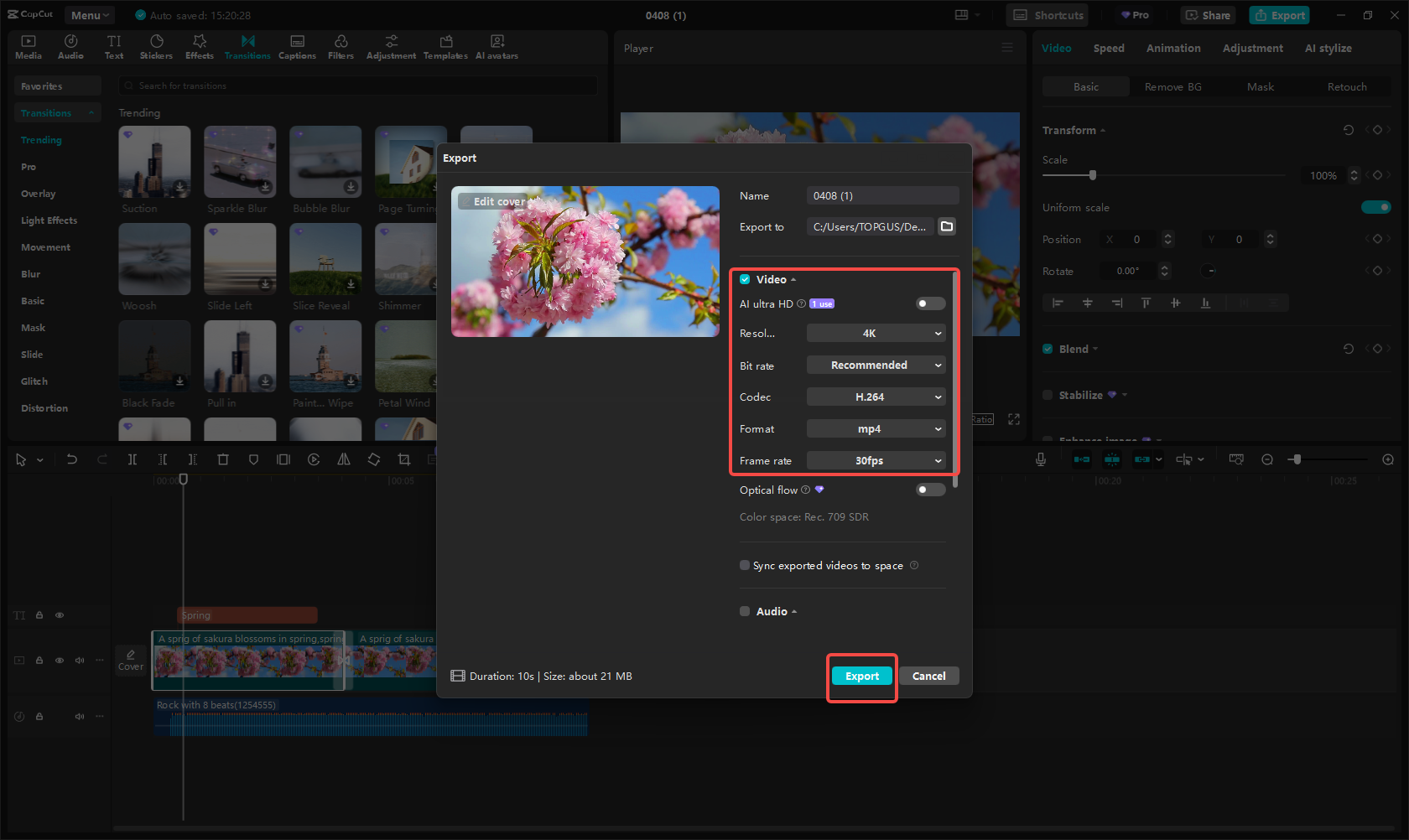Adjust the Scale slider handle

(x=1092, y=175)
